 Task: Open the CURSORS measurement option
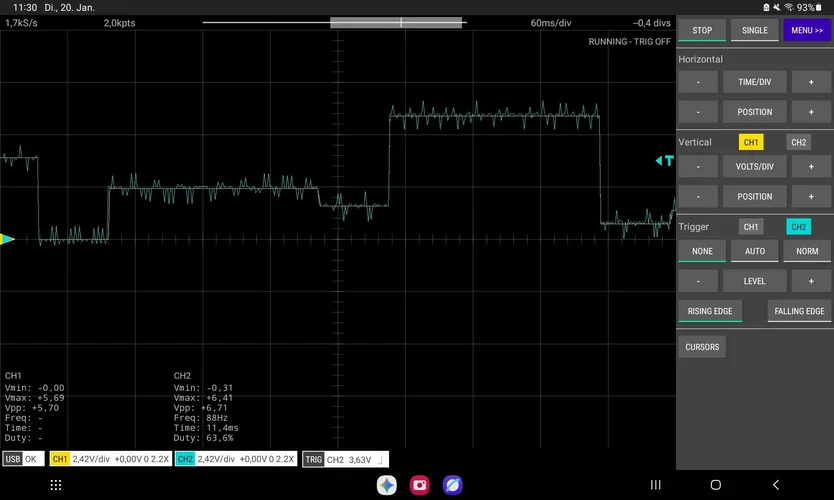[x=702, y=347]
